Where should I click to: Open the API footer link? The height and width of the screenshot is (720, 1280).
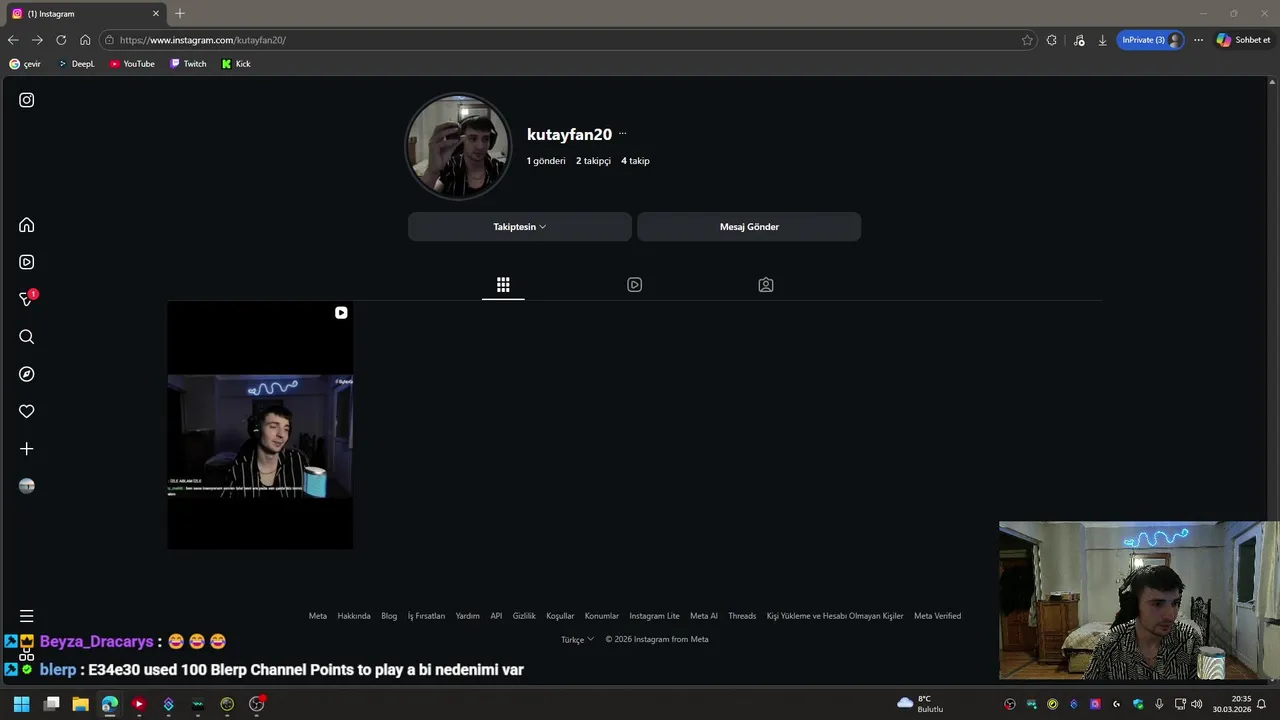tap(496, 616)
